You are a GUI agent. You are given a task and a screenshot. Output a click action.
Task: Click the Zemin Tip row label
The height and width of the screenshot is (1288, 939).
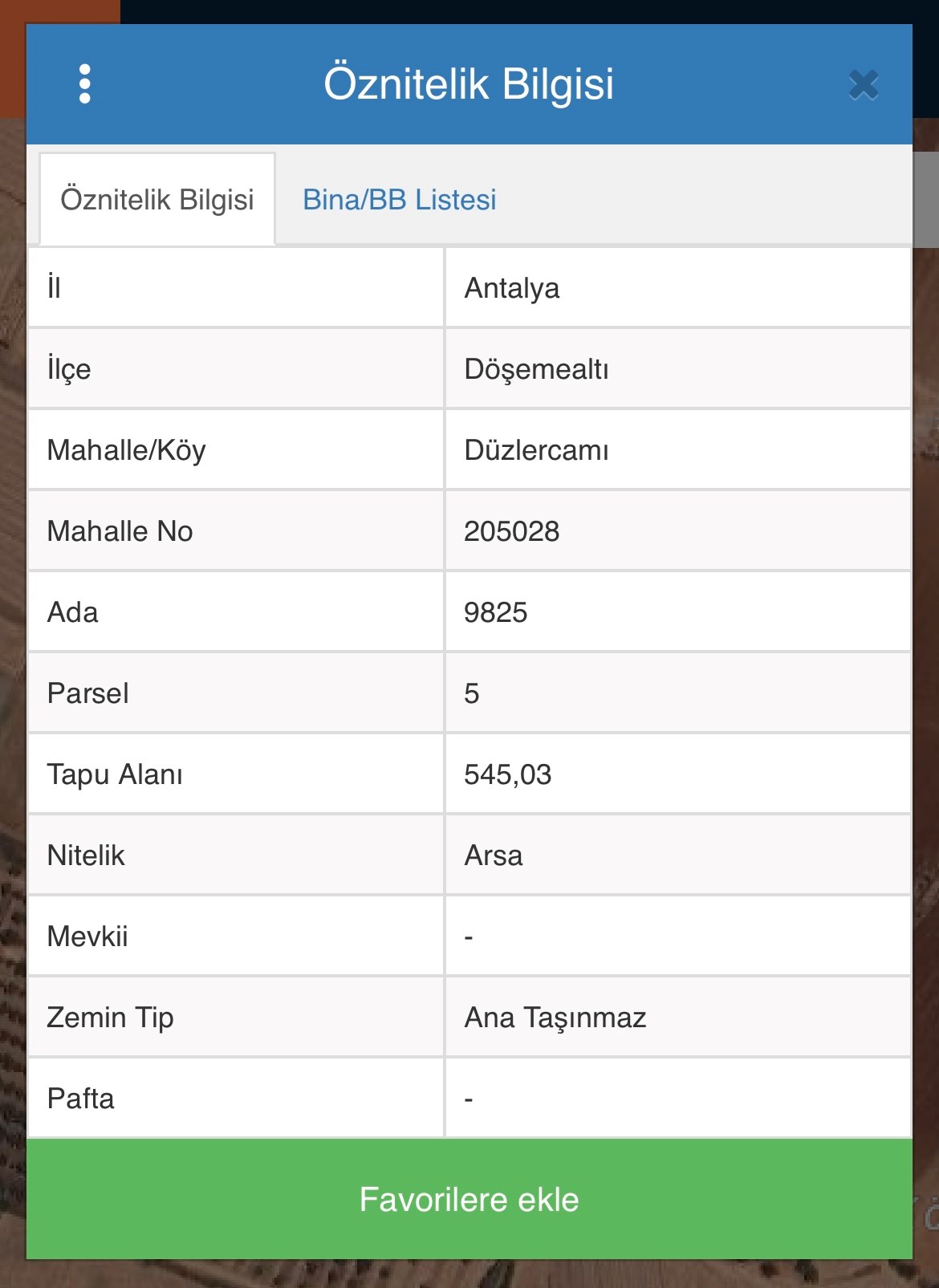(111, 1018)
